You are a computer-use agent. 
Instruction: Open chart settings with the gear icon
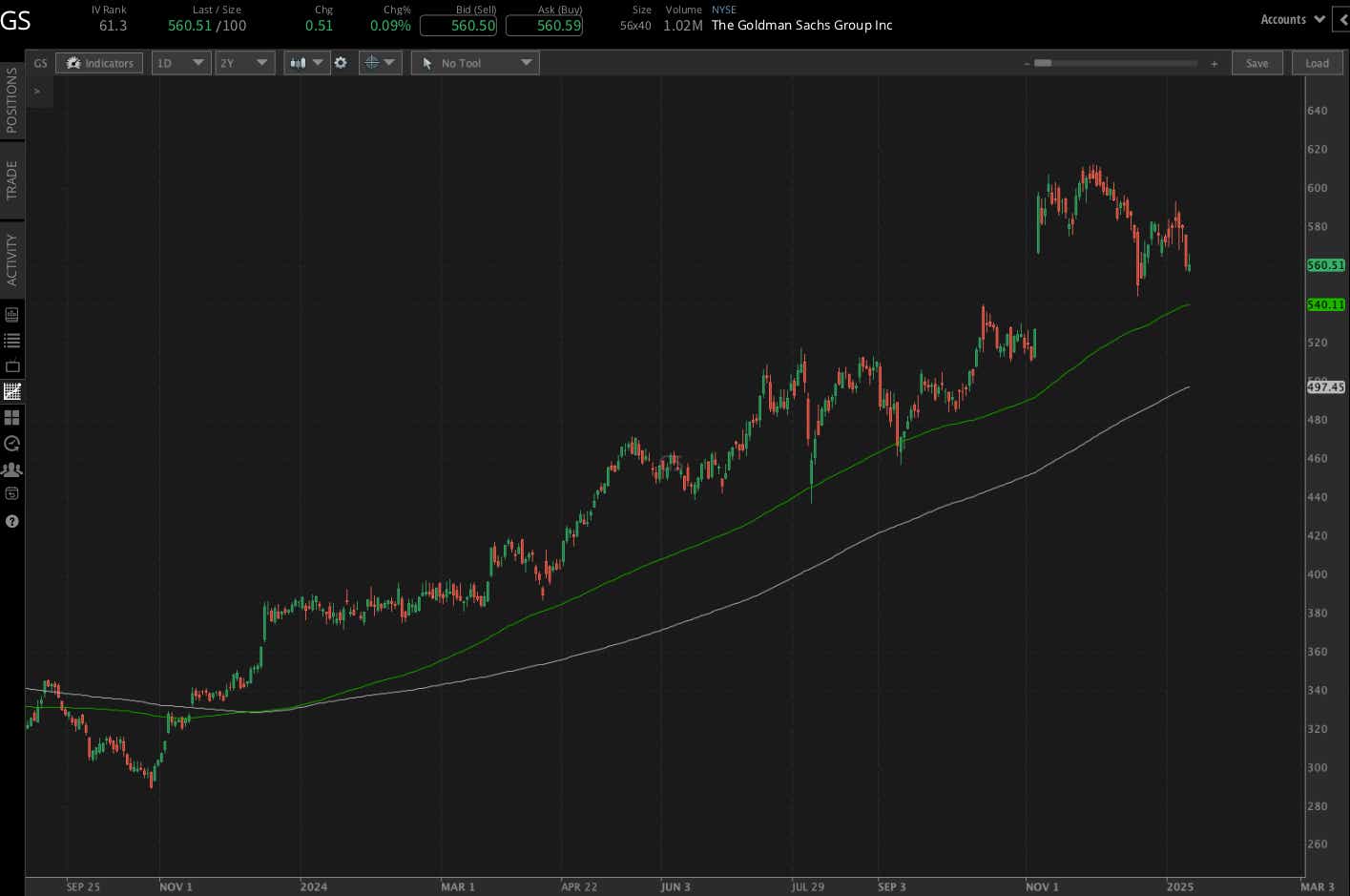pyautogui.click(x=341, y=62)
